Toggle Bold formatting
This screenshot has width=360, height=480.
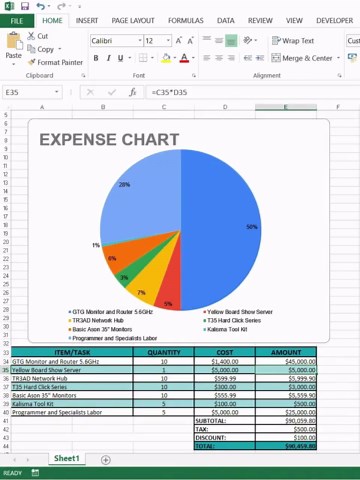point(96,58)
